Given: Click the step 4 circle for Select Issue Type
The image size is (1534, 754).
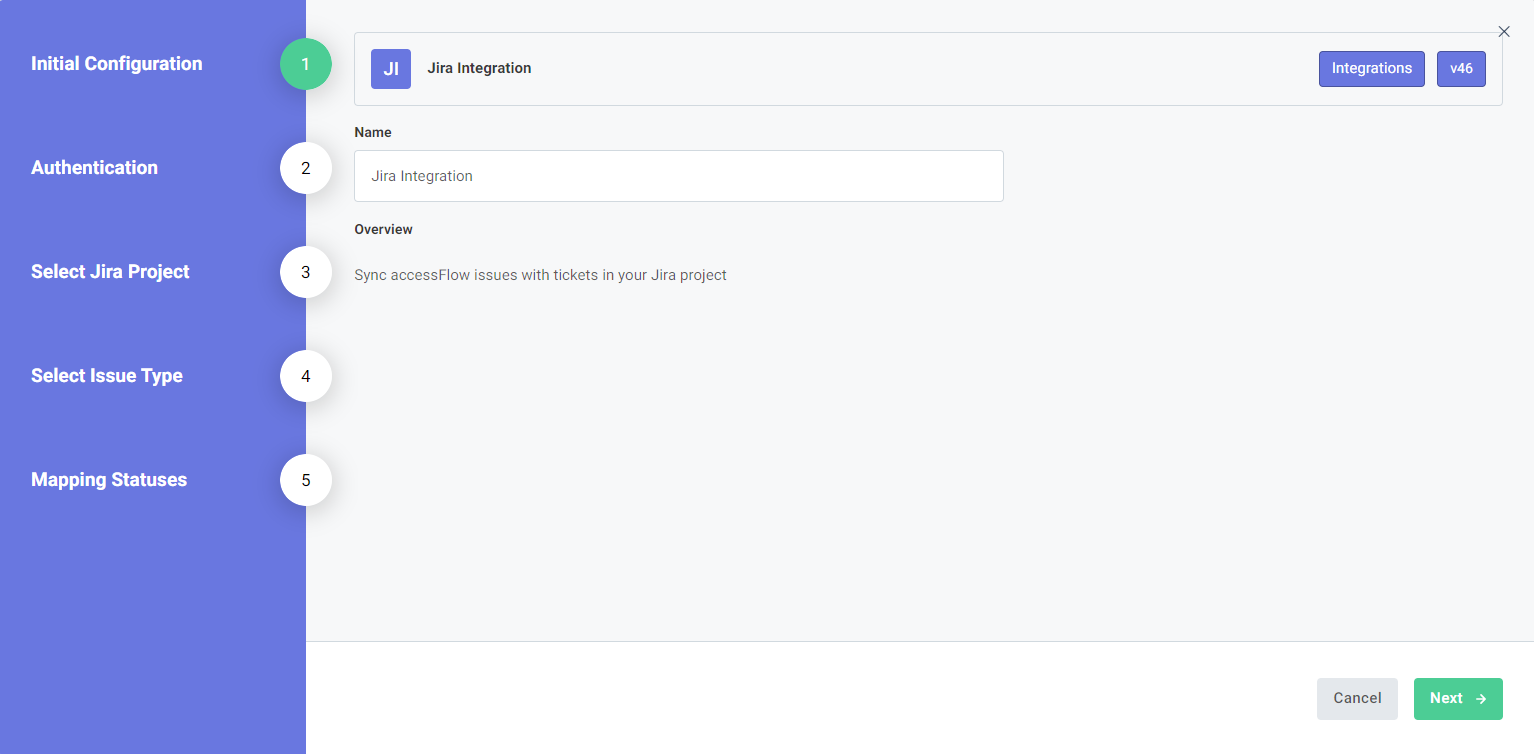Looking at the screenshot, I should coord(305,376).
